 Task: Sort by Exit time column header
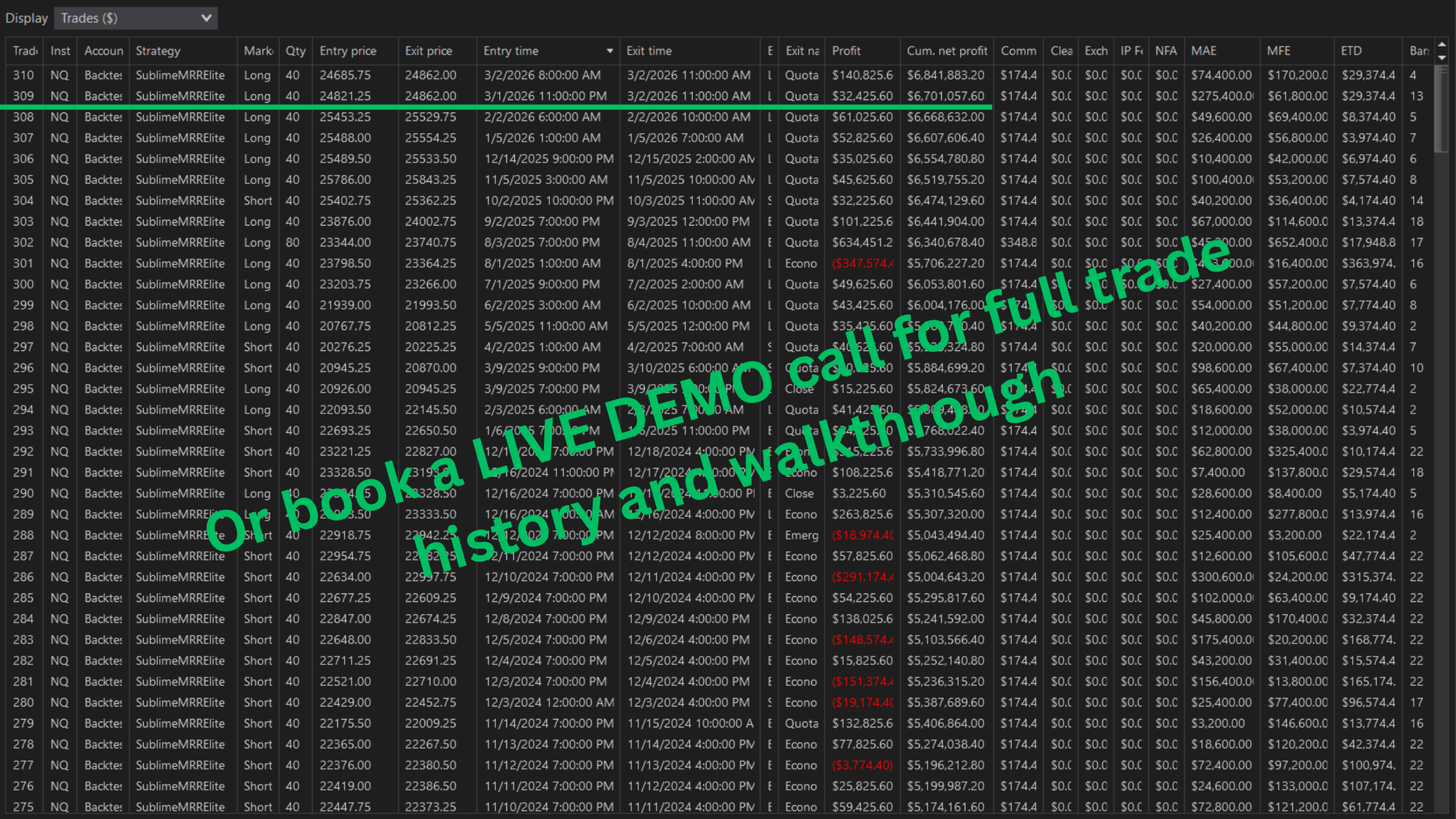pos(649,51)
